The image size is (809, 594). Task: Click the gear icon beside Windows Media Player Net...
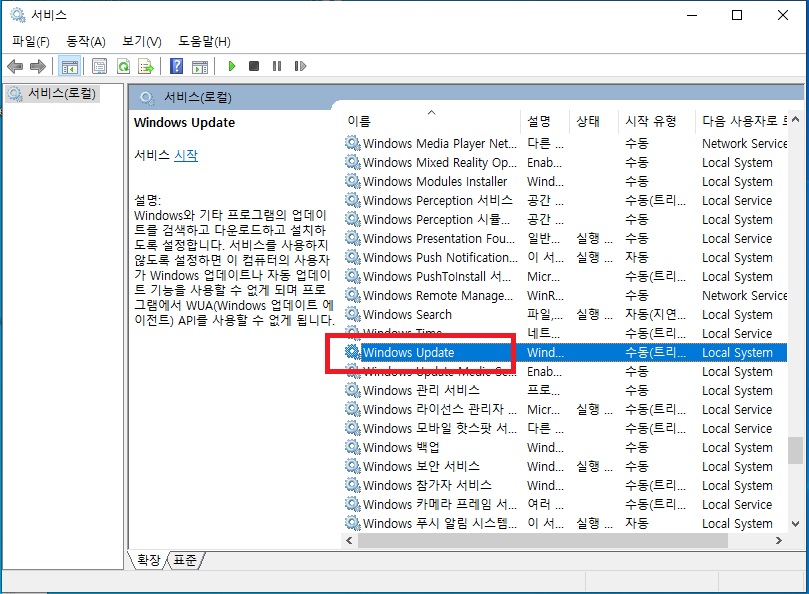pos(353,143)
